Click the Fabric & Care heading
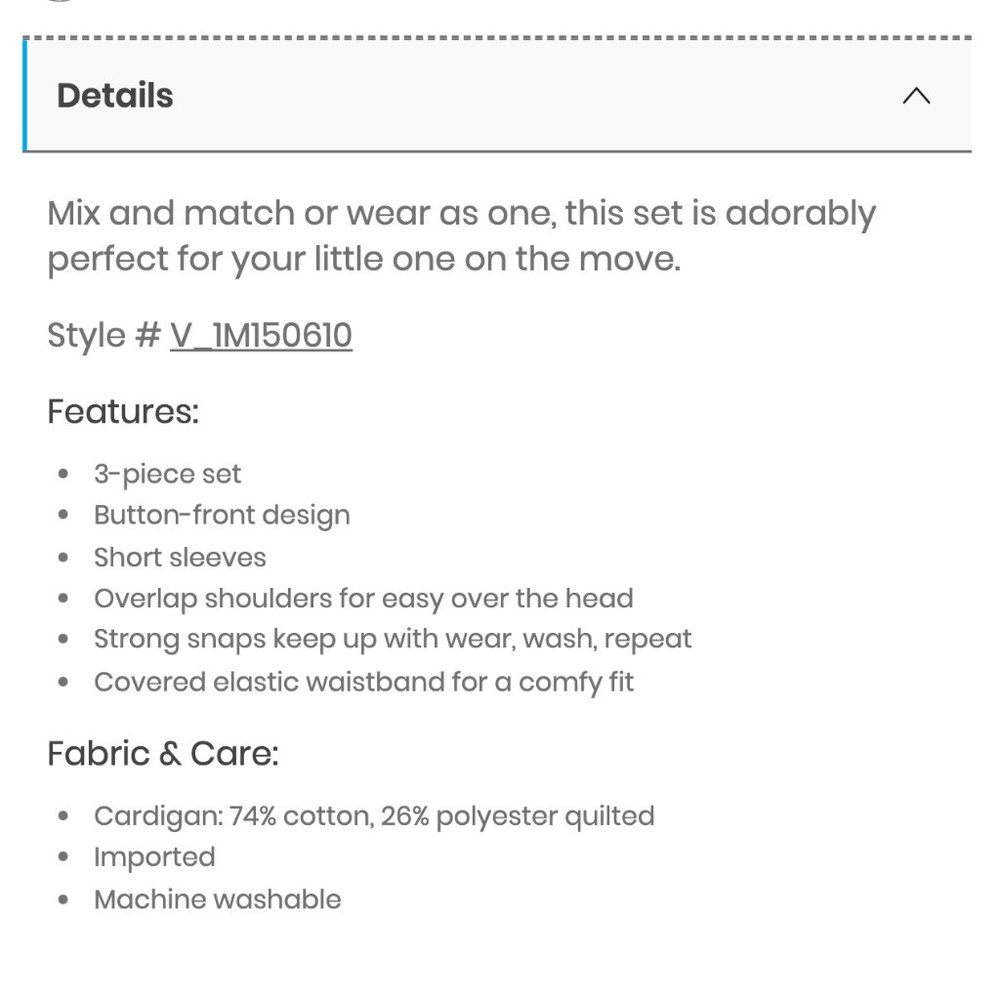1000x1000 pixels. [x=163, y=753]
